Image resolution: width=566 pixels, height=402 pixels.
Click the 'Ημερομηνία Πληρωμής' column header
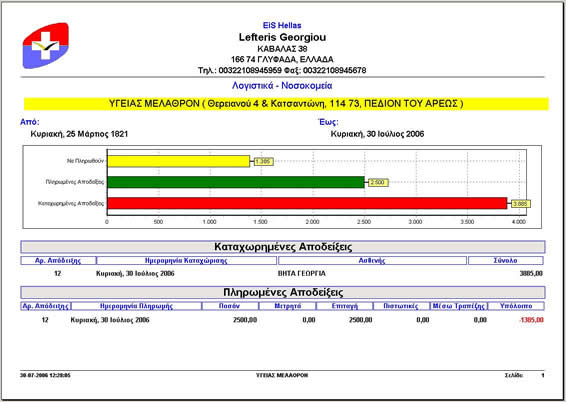136,306
